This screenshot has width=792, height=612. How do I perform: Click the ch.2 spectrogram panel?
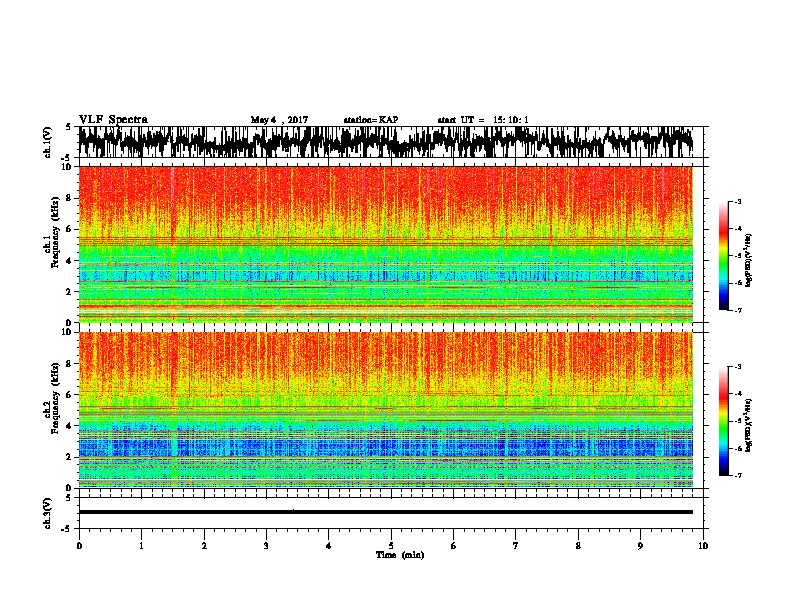point(386,410)
